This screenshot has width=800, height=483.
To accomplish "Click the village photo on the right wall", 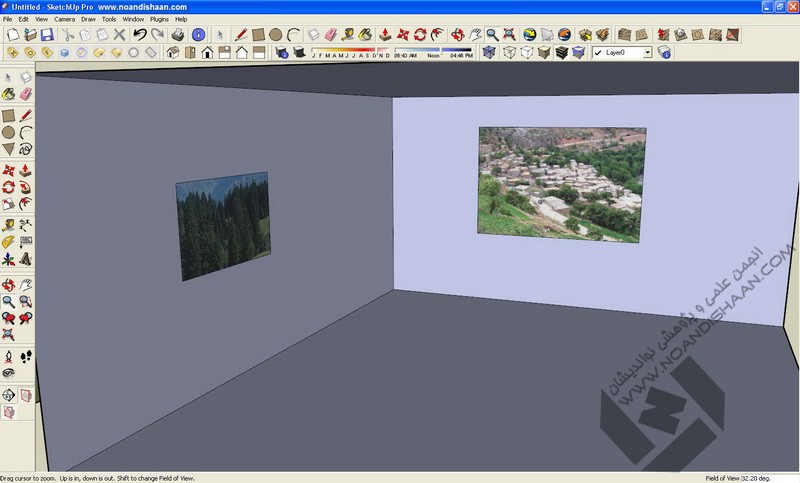I will click(561, 184).
